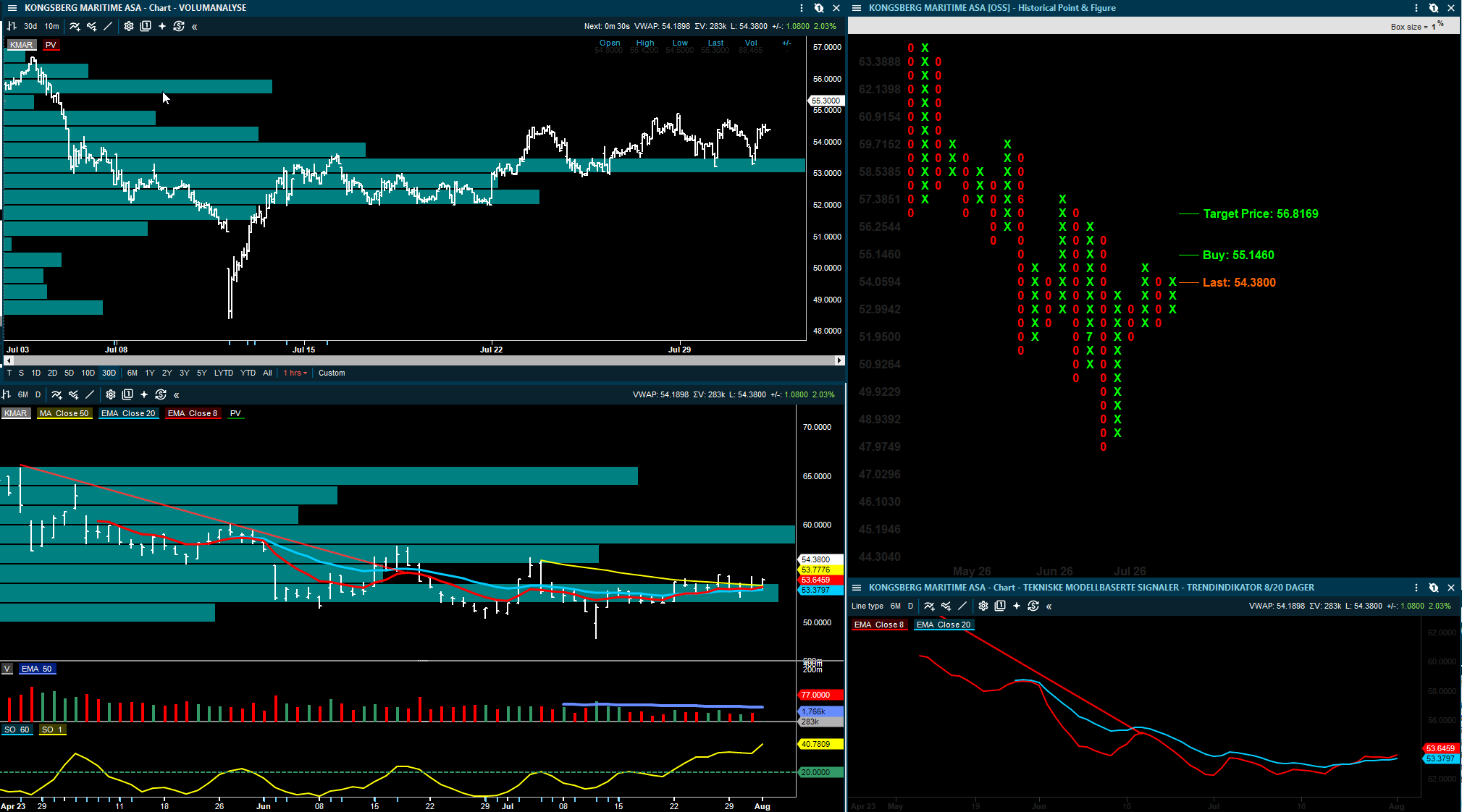Screen dimensions: 1462x812
Task: Select the 6M time range tab in range bar
Action: pos(133,373)
